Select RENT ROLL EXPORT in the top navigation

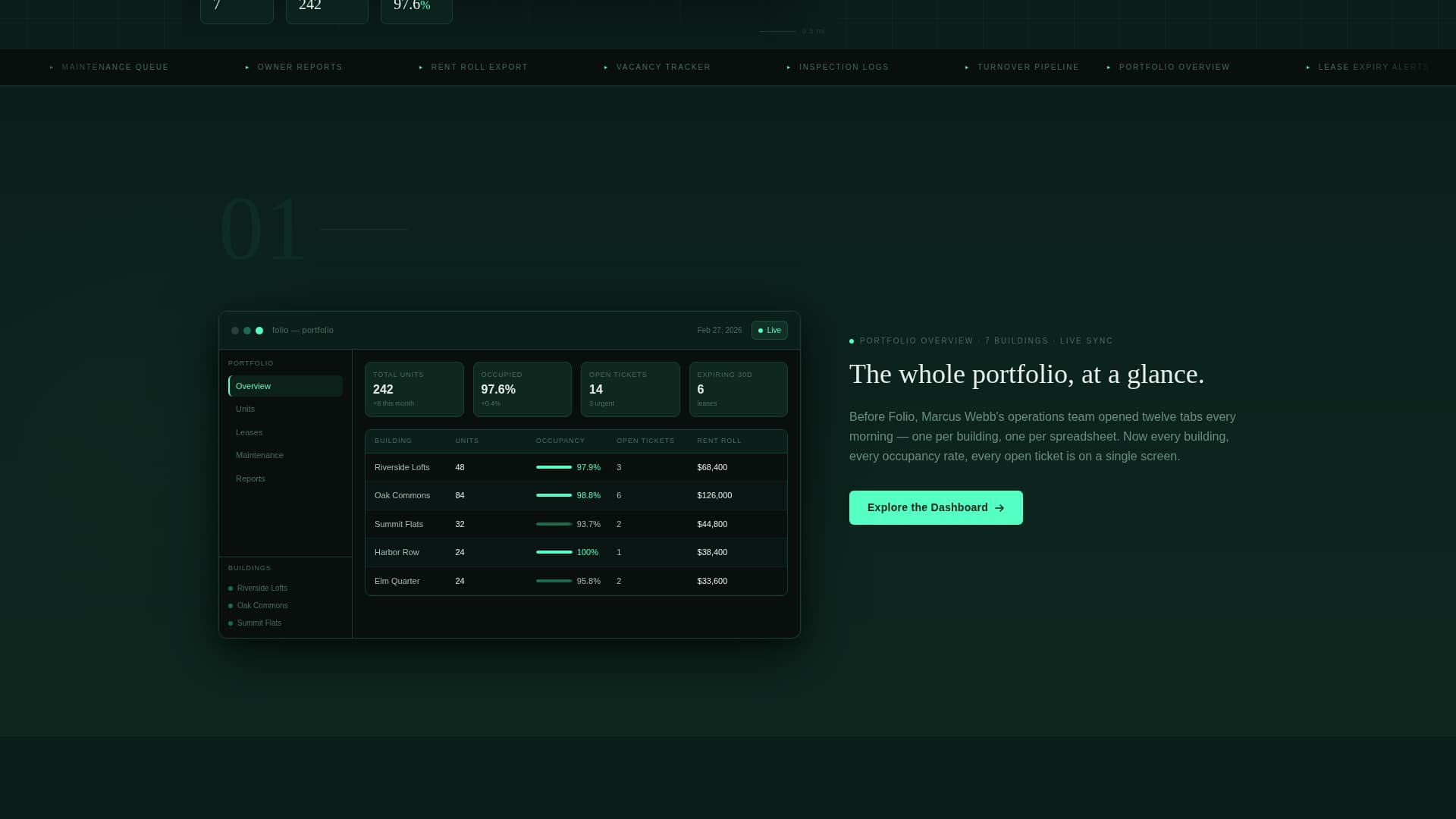pos(479,67)
